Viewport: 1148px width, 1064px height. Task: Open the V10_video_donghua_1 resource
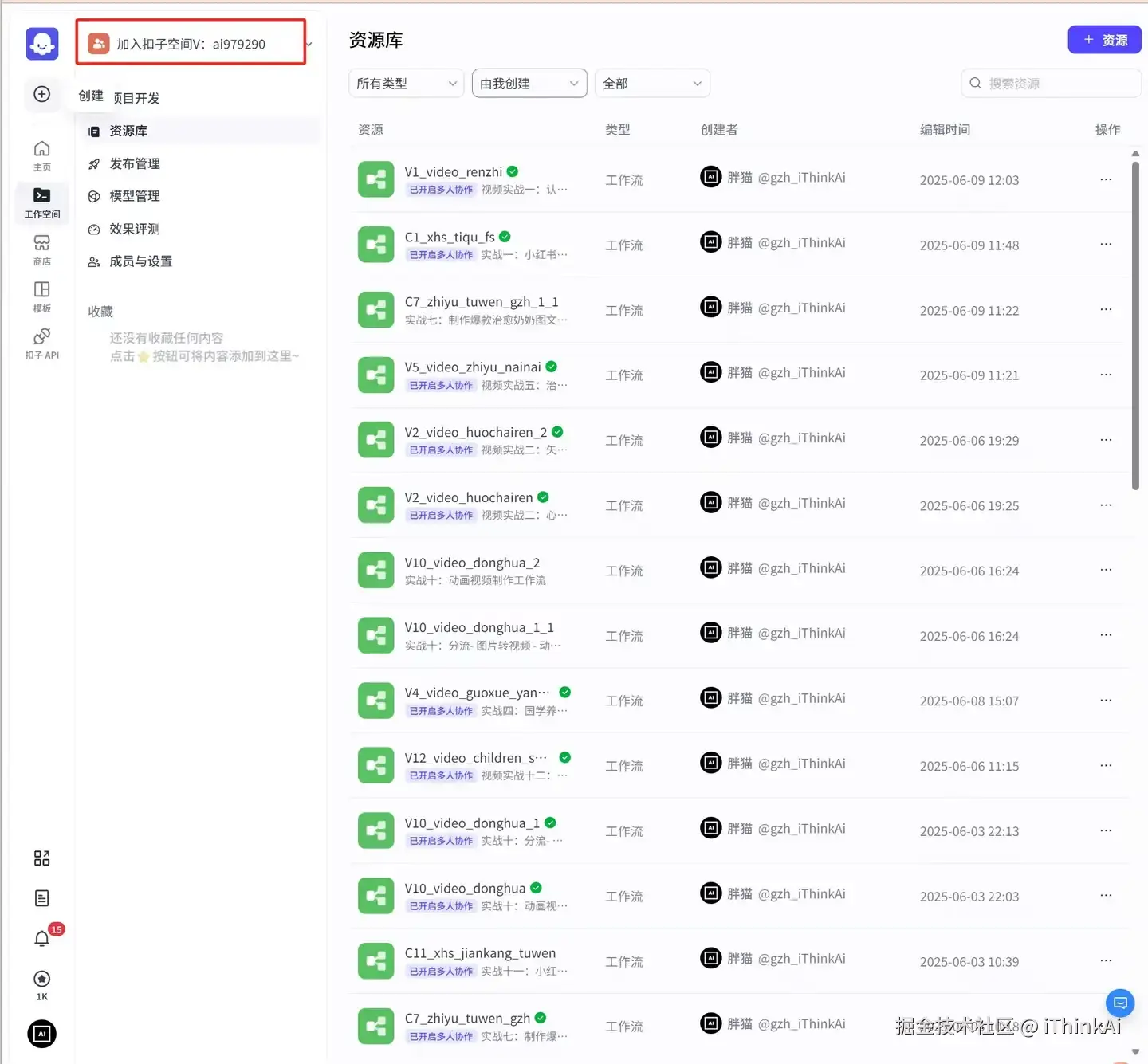click(472, 823)
